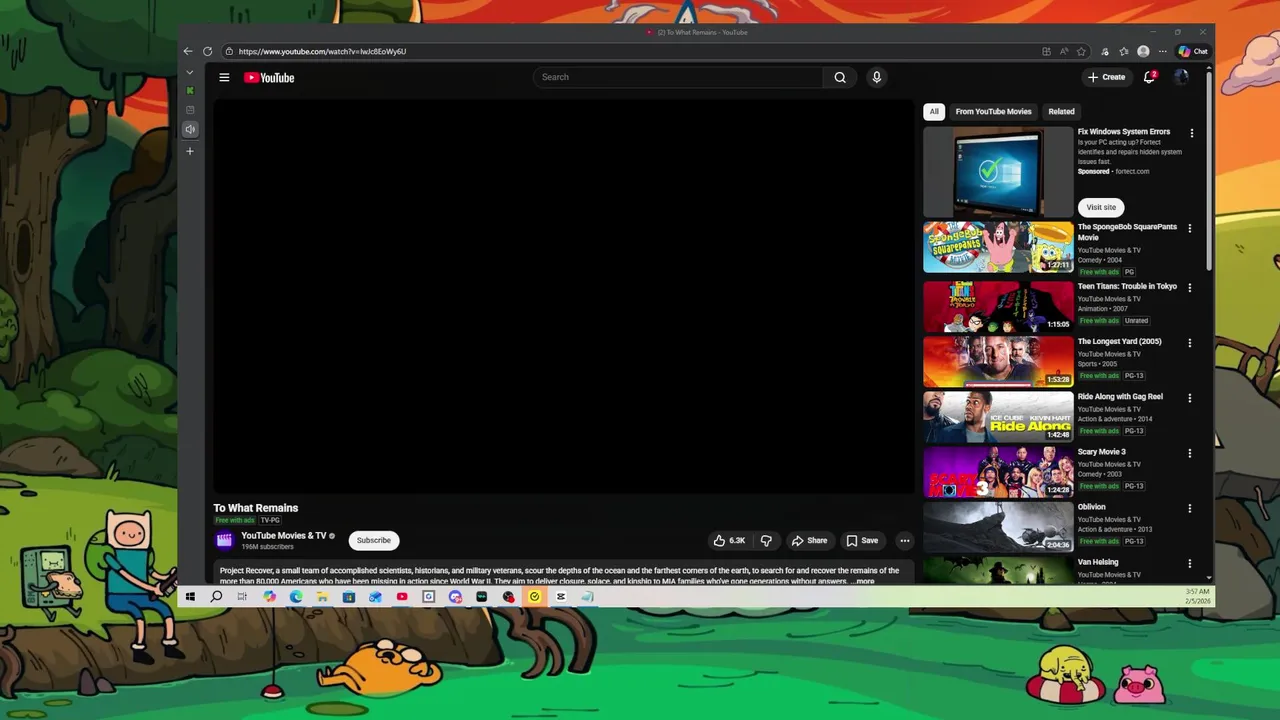Open options menu for Oblivion
This screenshot has width=1280, height=720.
pyautogui.click(x=1190, y=508)
